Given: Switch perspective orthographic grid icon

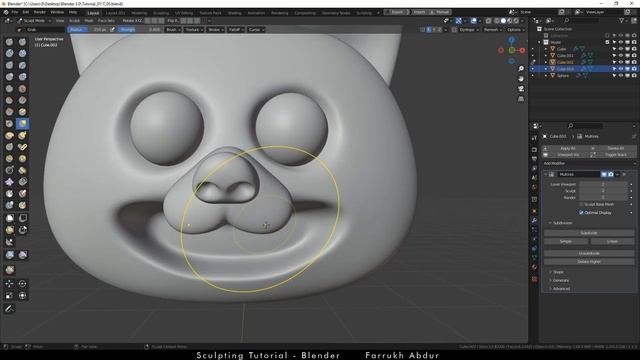Looking at the screenshot, I should [x=521, y=99].
